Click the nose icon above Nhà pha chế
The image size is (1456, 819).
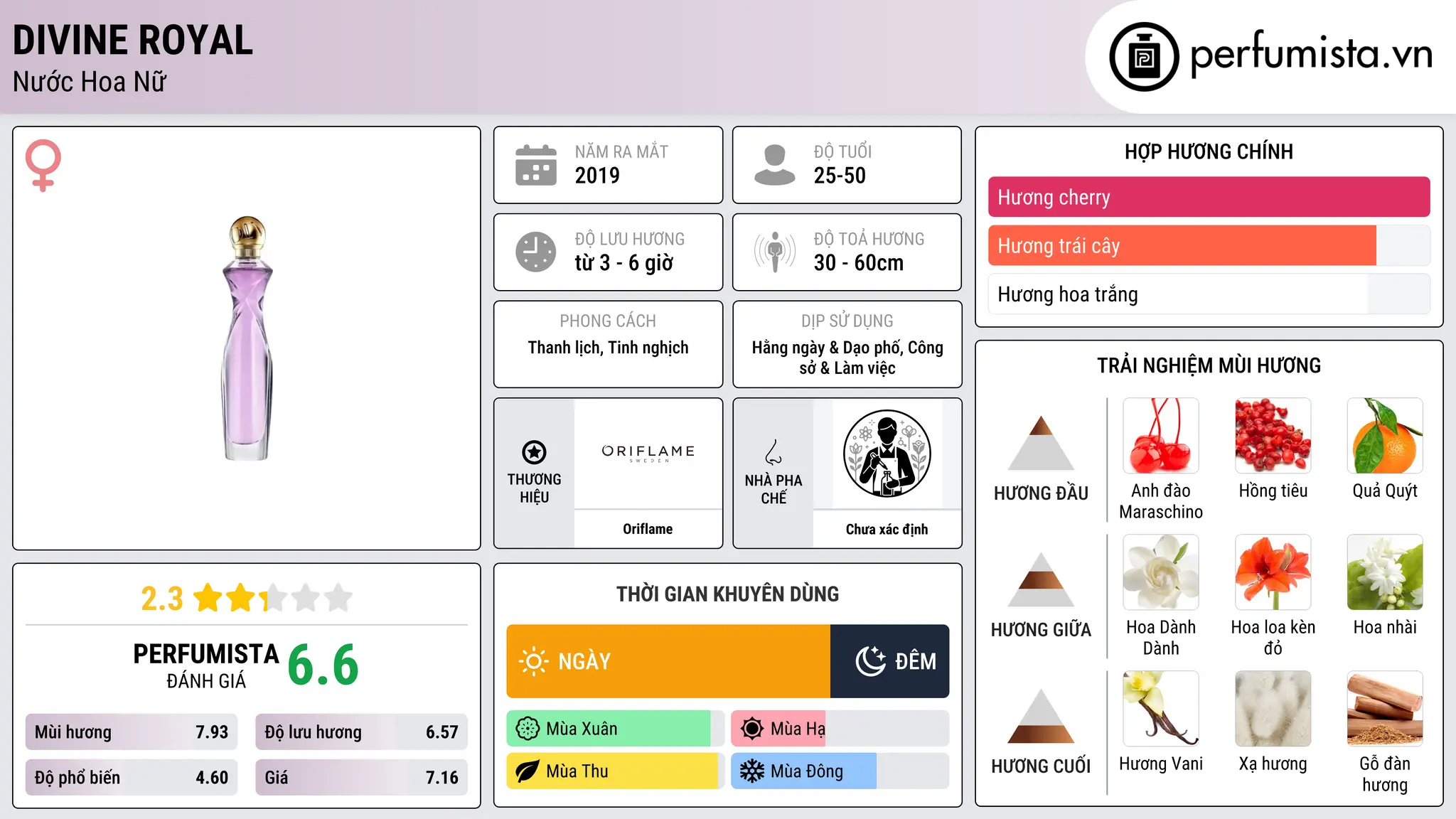(773, 451)
